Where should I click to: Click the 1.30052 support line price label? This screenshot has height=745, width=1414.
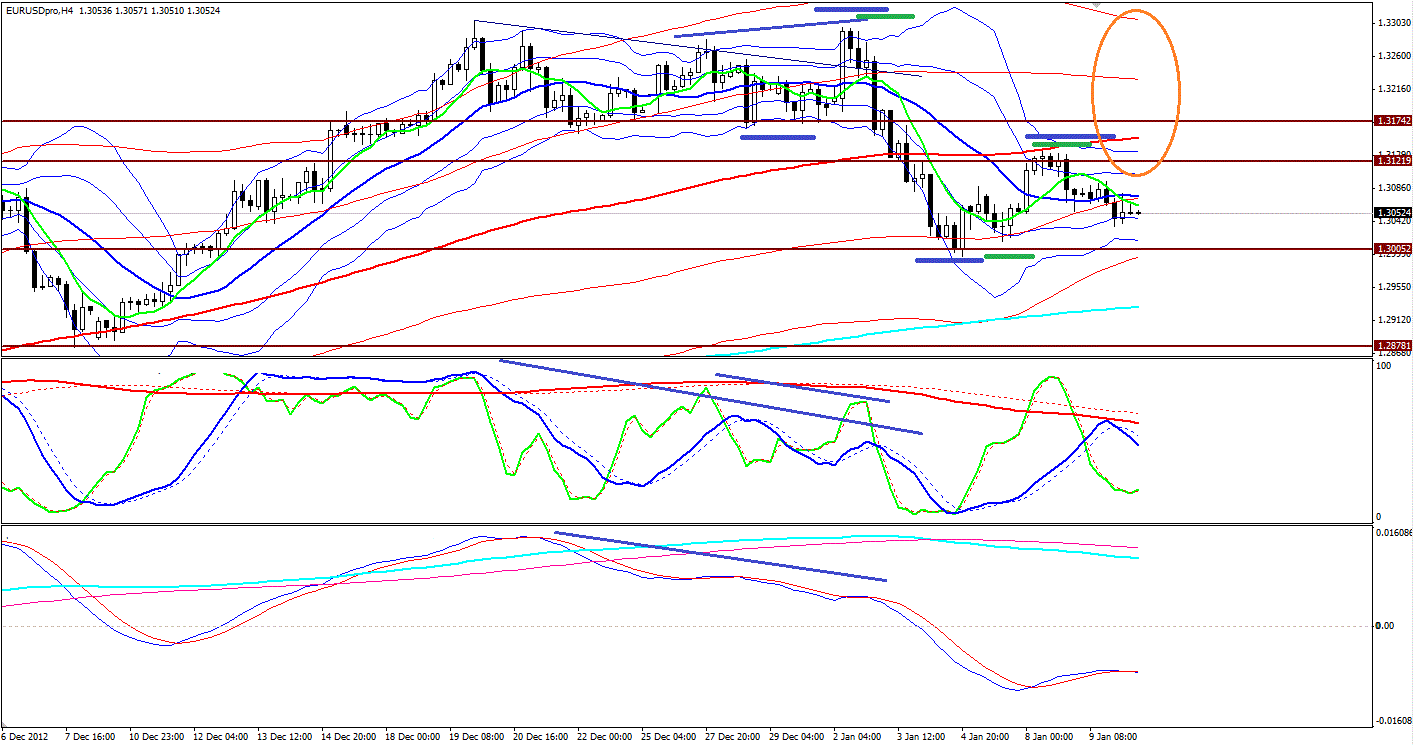coord(1393,248)
